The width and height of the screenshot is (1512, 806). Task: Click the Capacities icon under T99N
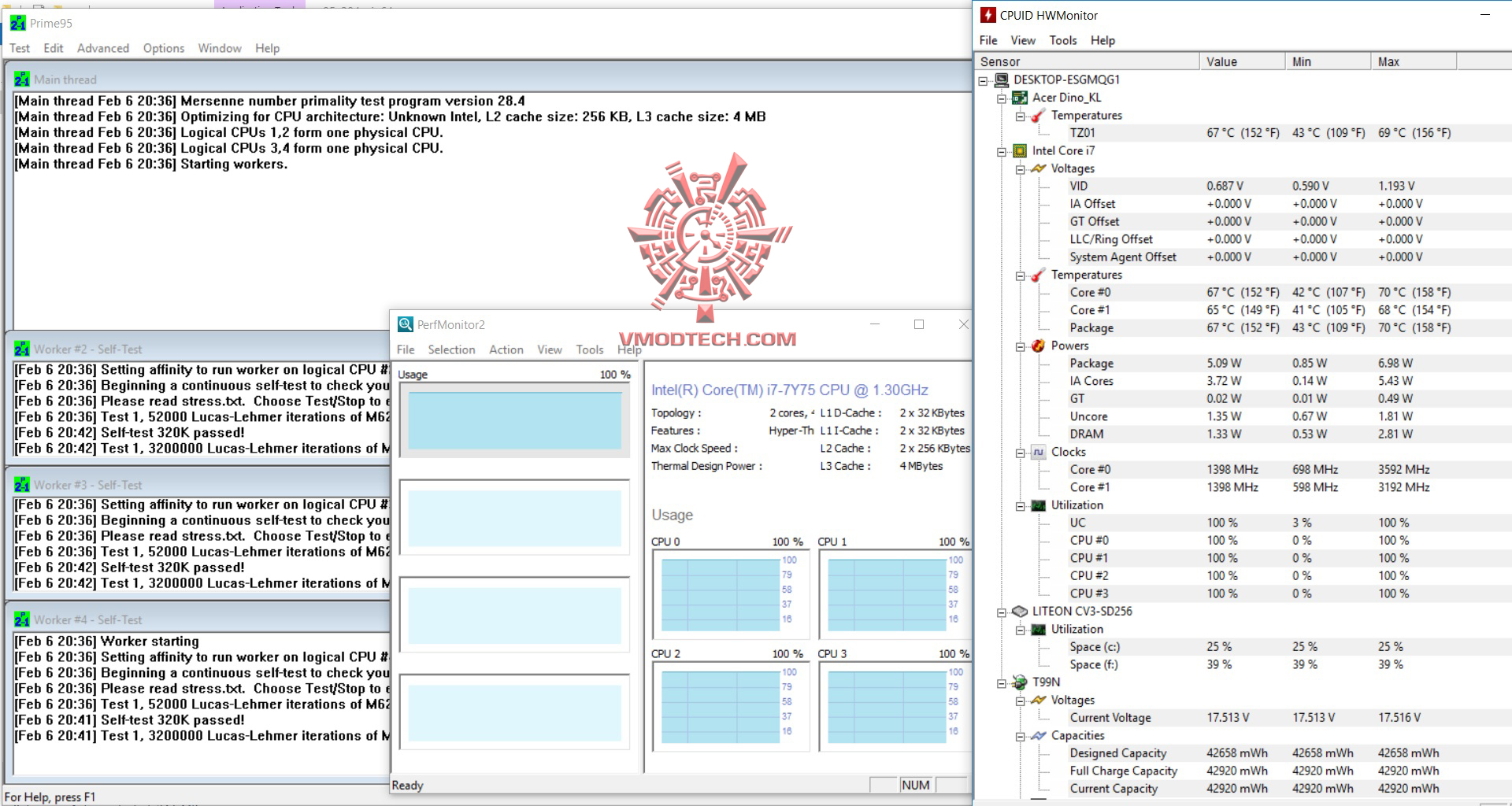1039,736
